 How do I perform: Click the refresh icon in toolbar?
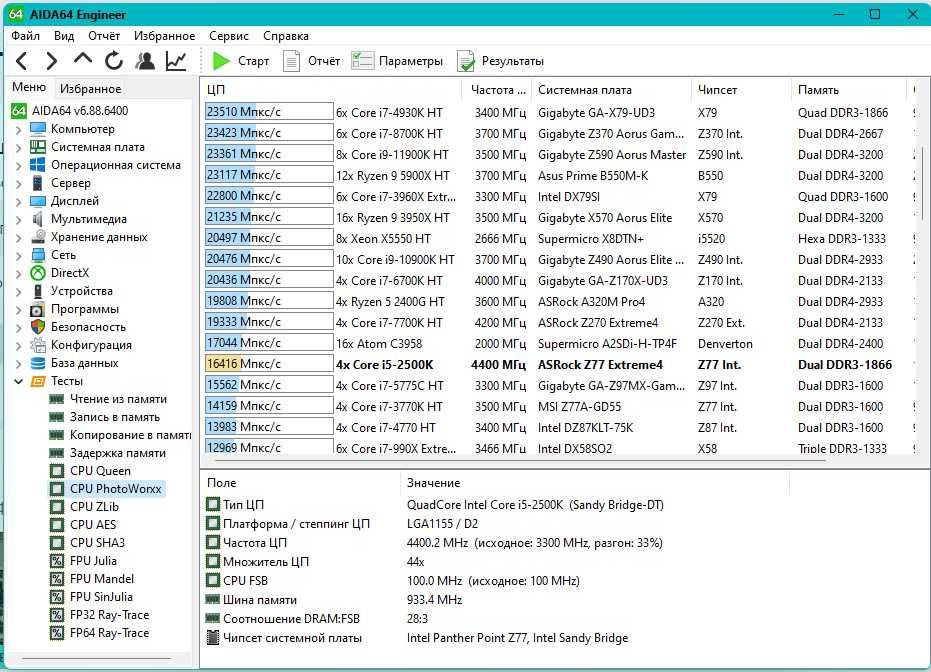(x=113, y=61)
